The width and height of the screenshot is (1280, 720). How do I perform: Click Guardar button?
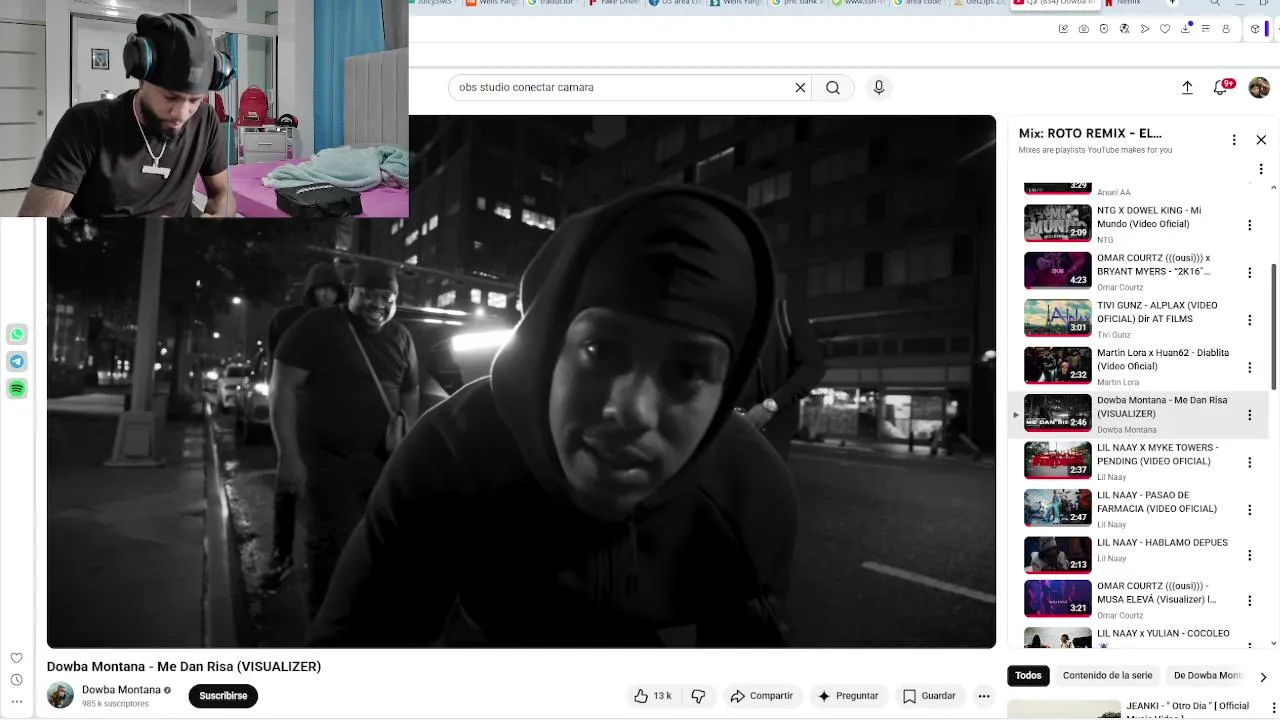coord(929,696)
